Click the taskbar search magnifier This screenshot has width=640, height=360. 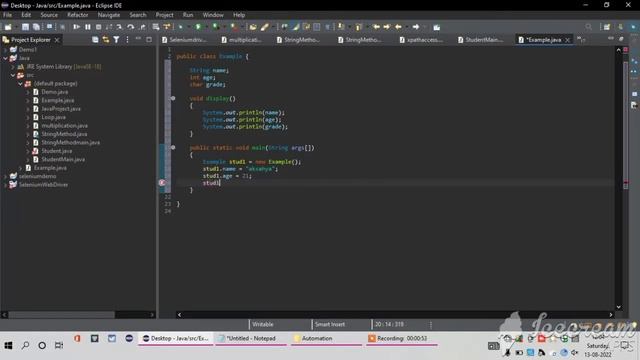(25, 345)
